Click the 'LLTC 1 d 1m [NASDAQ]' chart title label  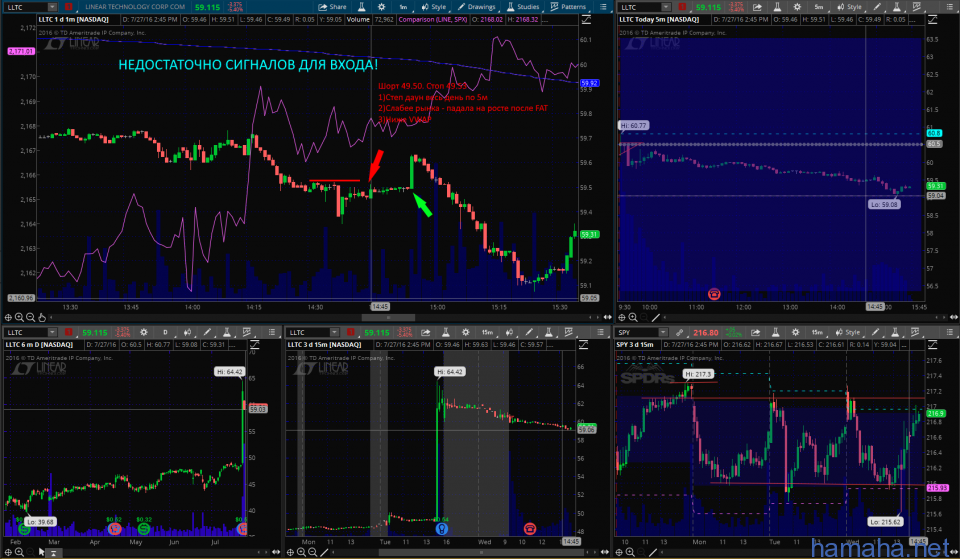tap(73, 20)
